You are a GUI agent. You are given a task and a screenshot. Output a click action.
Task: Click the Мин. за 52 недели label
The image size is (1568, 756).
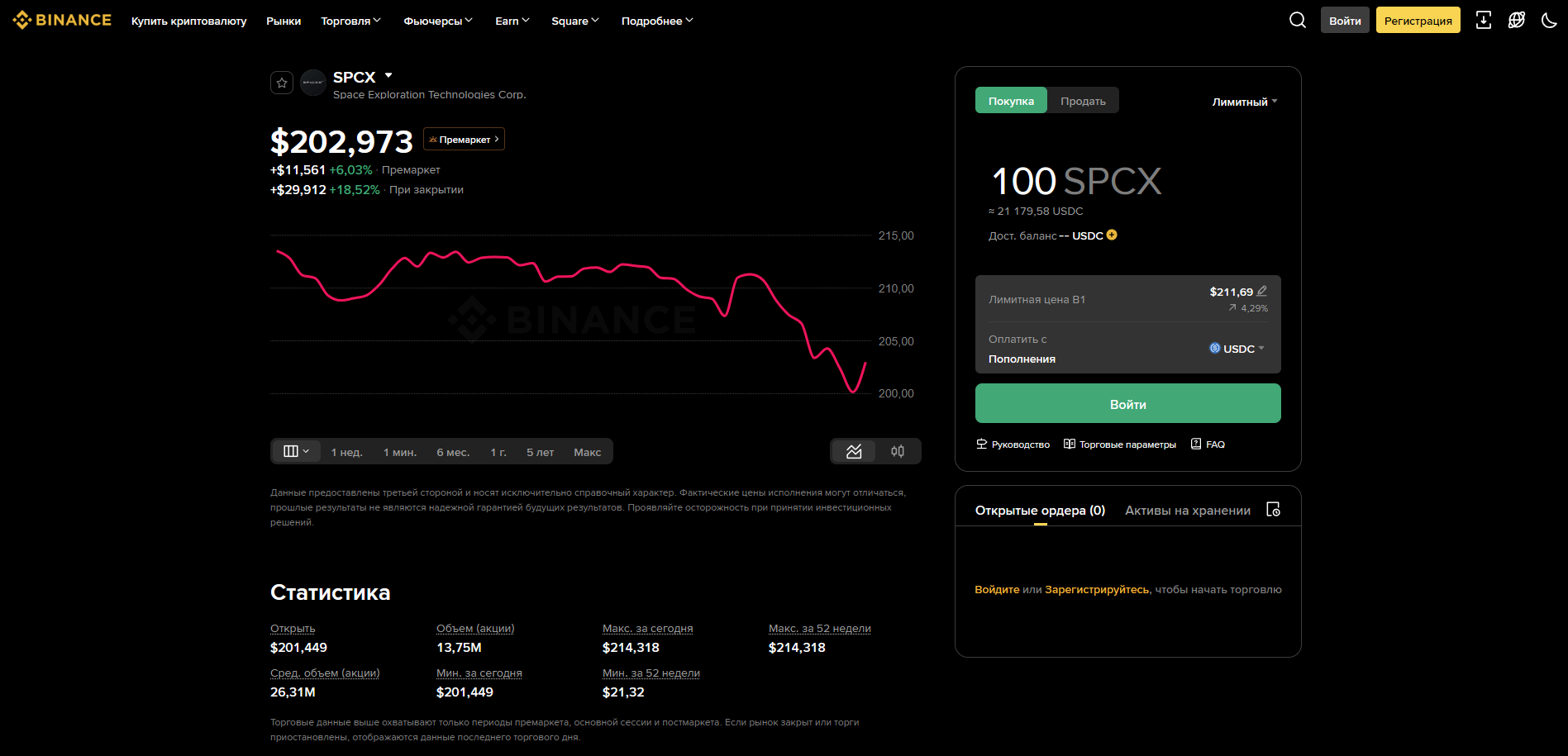tap(651, 673)
